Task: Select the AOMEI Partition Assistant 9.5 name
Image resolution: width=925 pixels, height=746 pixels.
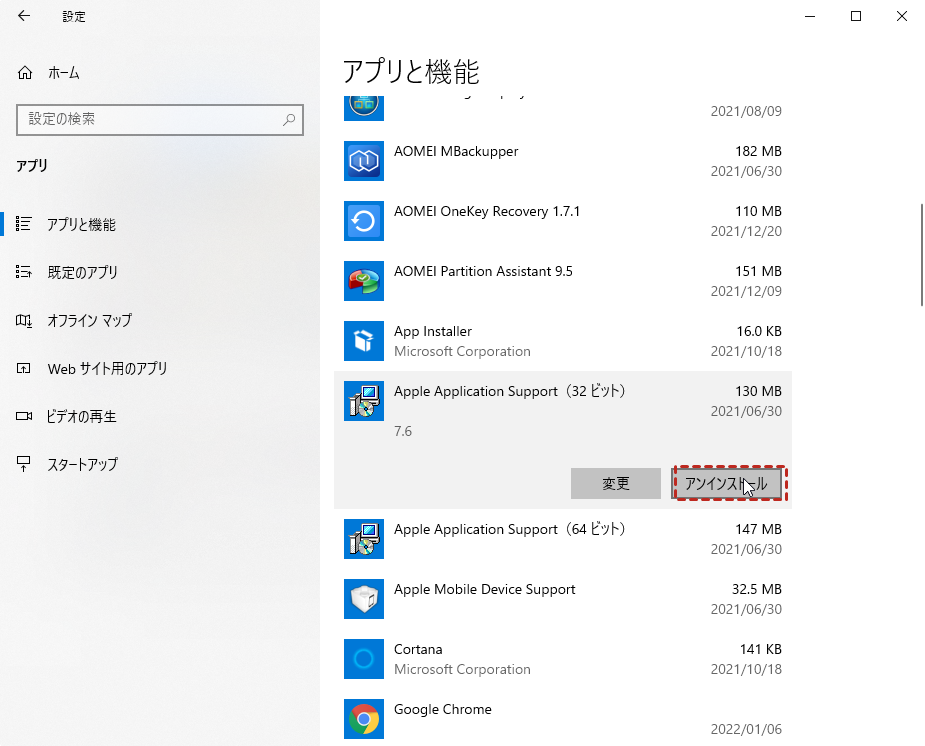Action: click(x=483, y=271)
